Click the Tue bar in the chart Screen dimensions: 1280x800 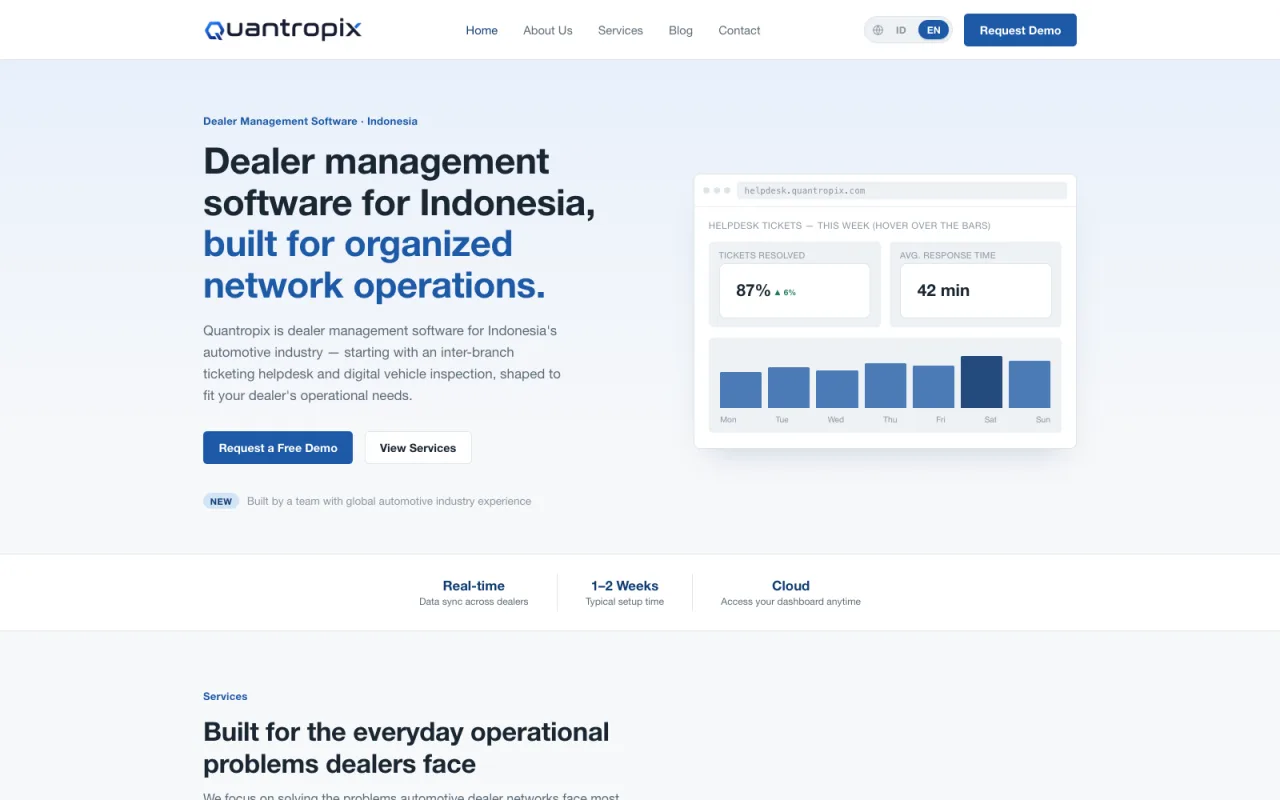click(x=789, y=387)
